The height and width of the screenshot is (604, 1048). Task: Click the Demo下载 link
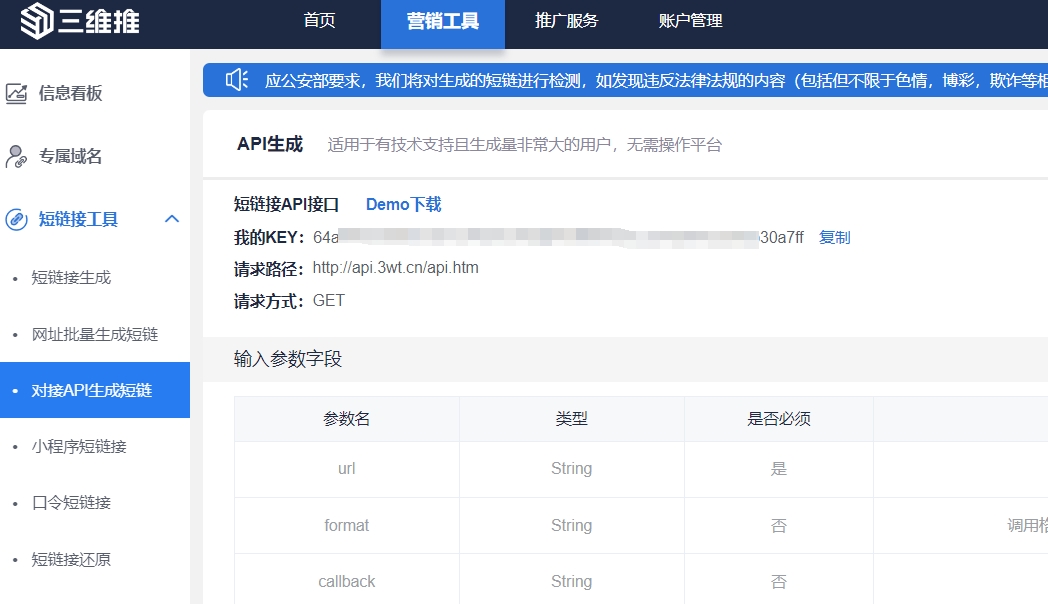coord(403,205)
